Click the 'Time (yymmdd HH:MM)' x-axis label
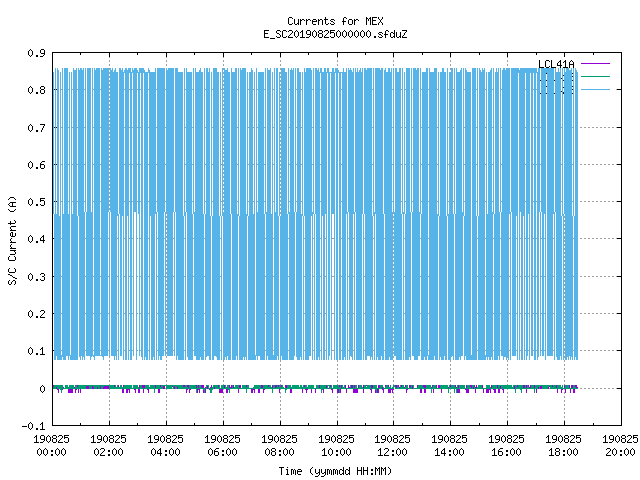This screenshot has height=480, width=640. [335, 471]
